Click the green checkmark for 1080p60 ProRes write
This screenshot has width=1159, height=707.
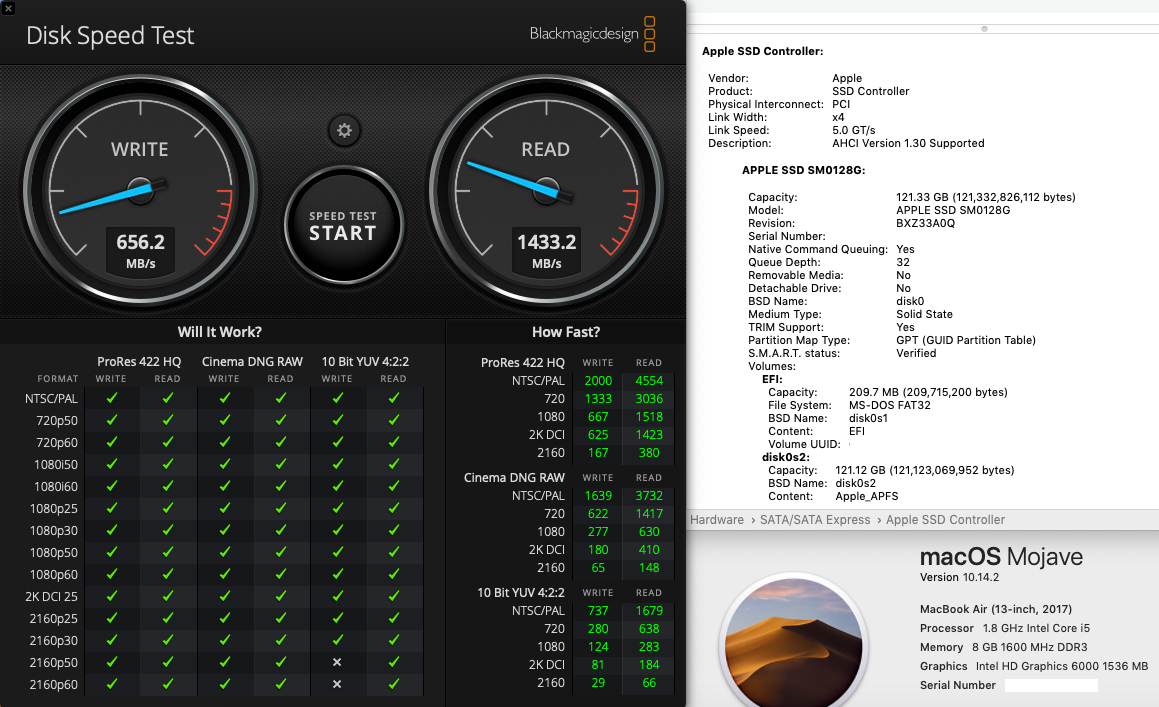(111, 574)
